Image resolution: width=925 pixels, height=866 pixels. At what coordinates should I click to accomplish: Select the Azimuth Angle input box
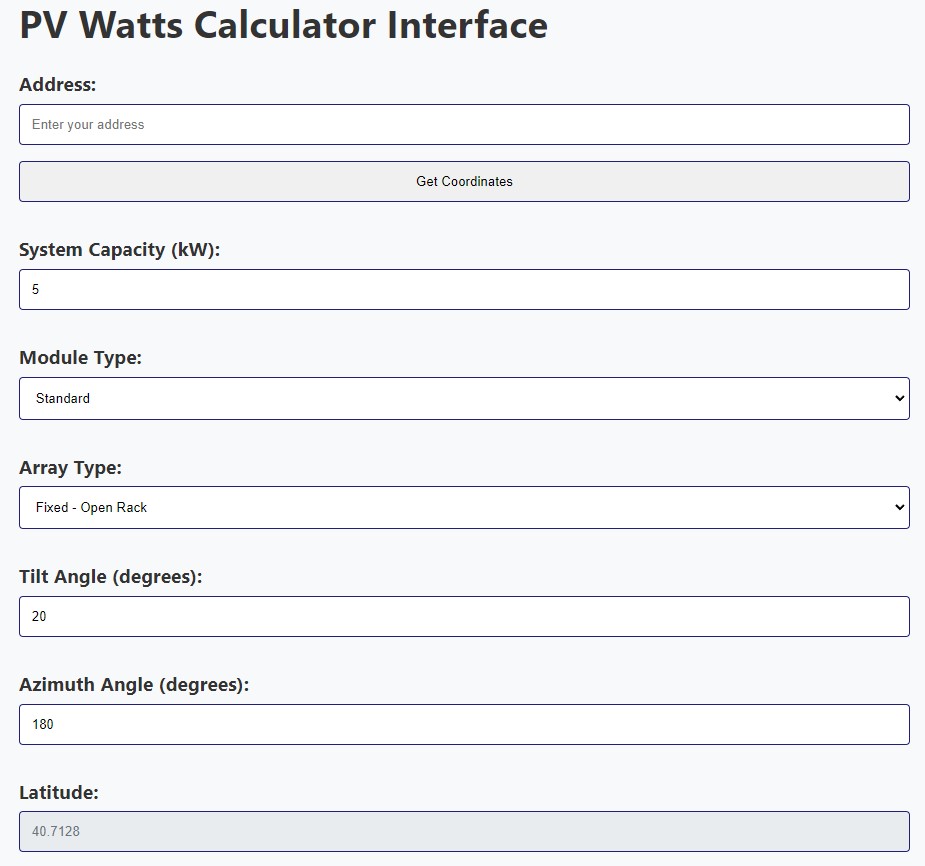(x=463, y=724)
